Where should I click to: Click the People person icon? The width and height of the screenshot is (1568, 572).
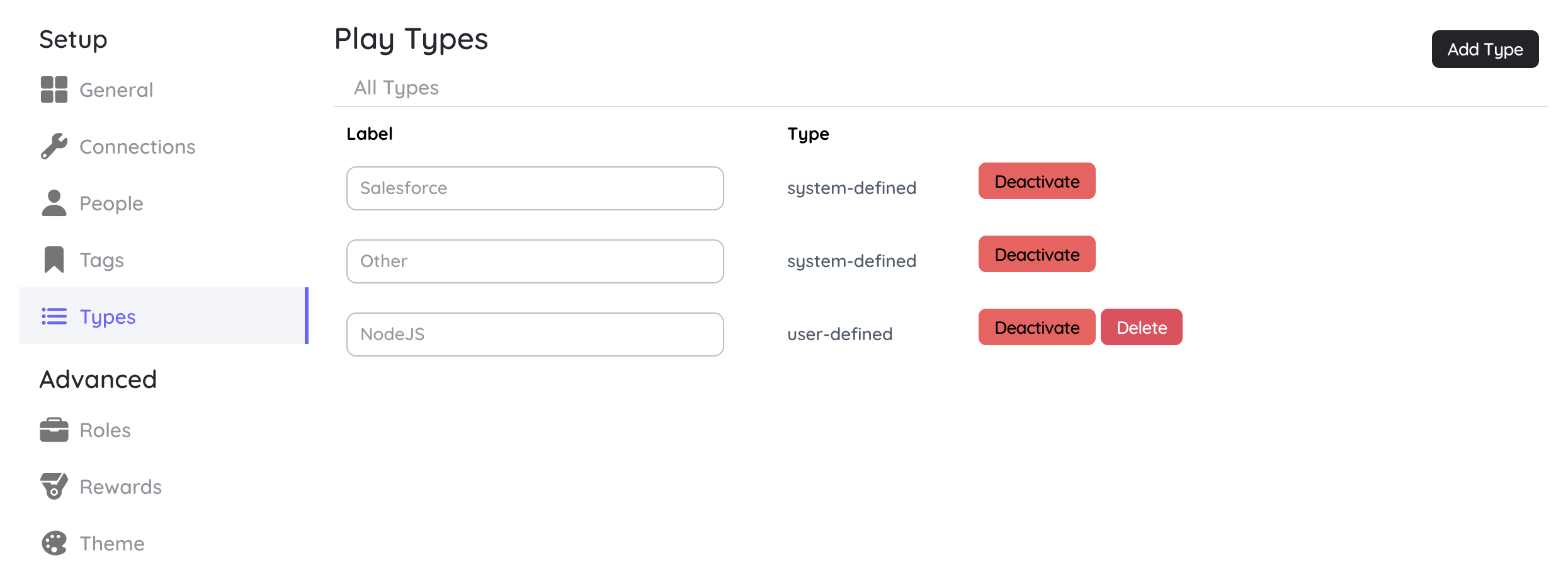click(54, 203)
